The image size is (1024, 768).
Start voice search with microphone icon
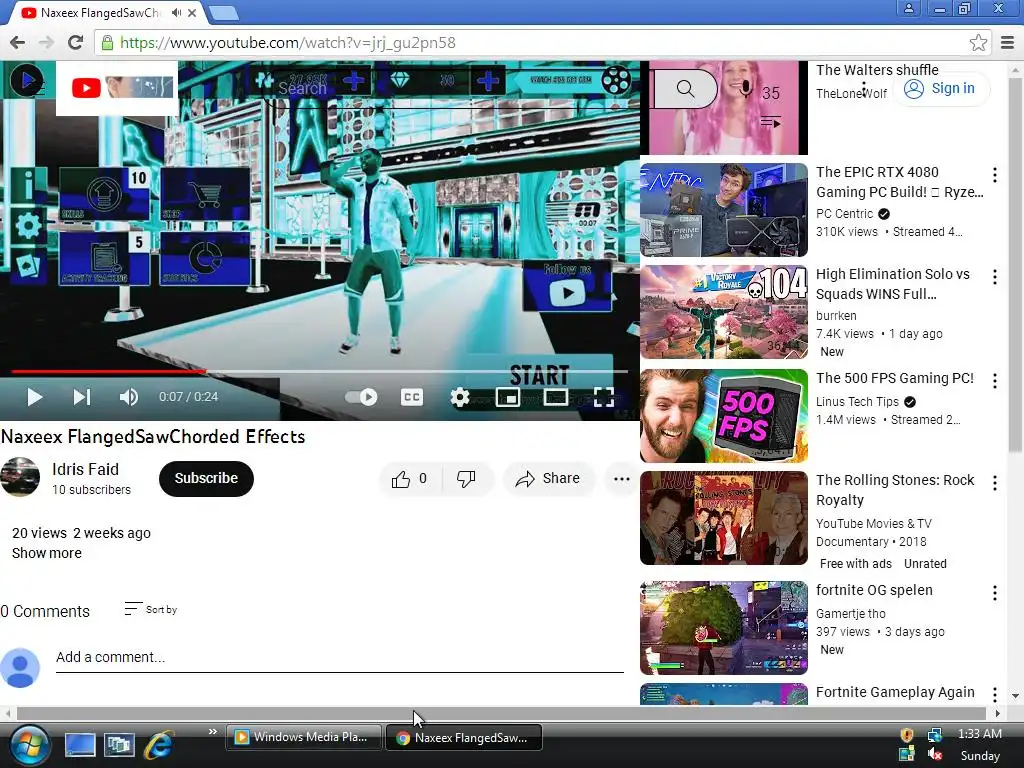pos(745,88)
